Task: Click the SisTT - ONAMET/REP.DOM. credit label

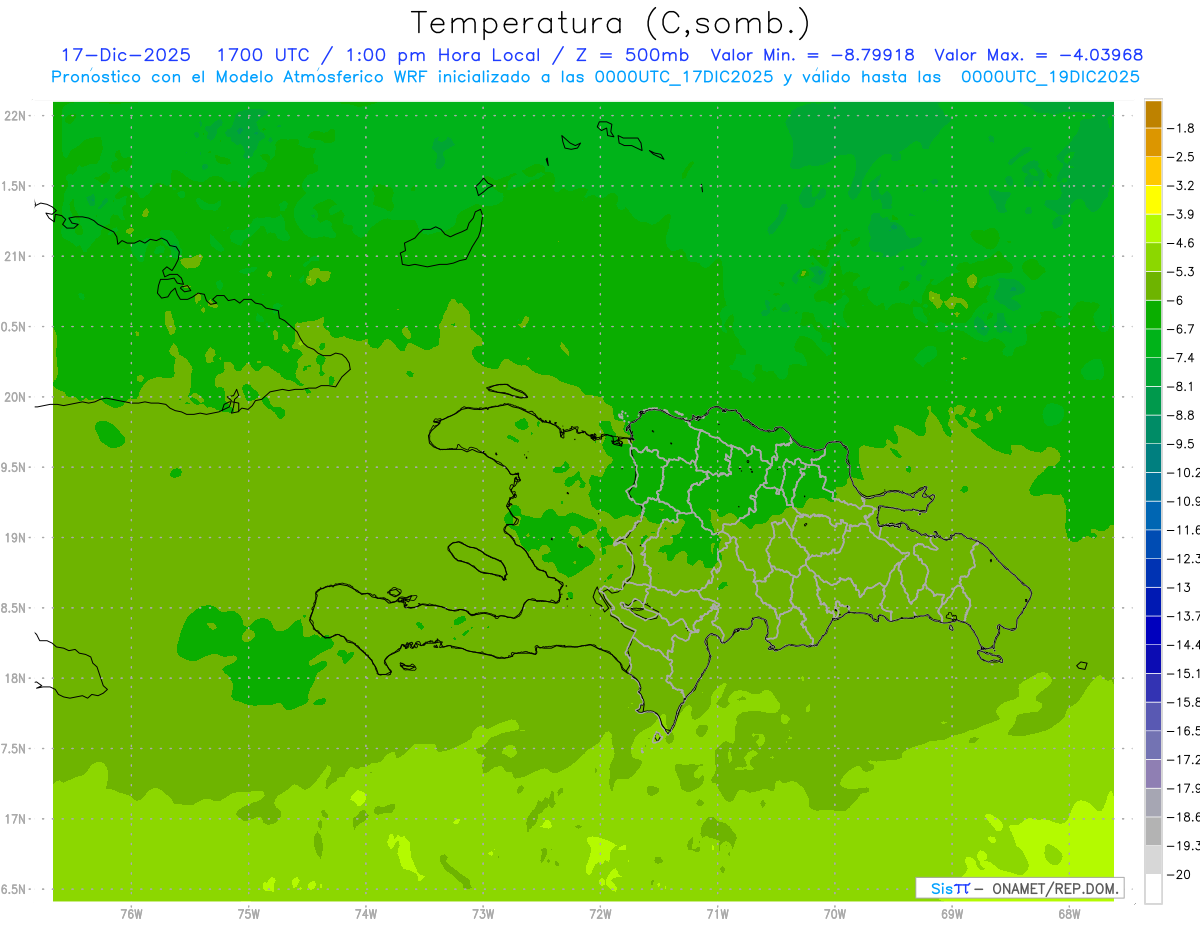Action: (x=1020, y=888)
